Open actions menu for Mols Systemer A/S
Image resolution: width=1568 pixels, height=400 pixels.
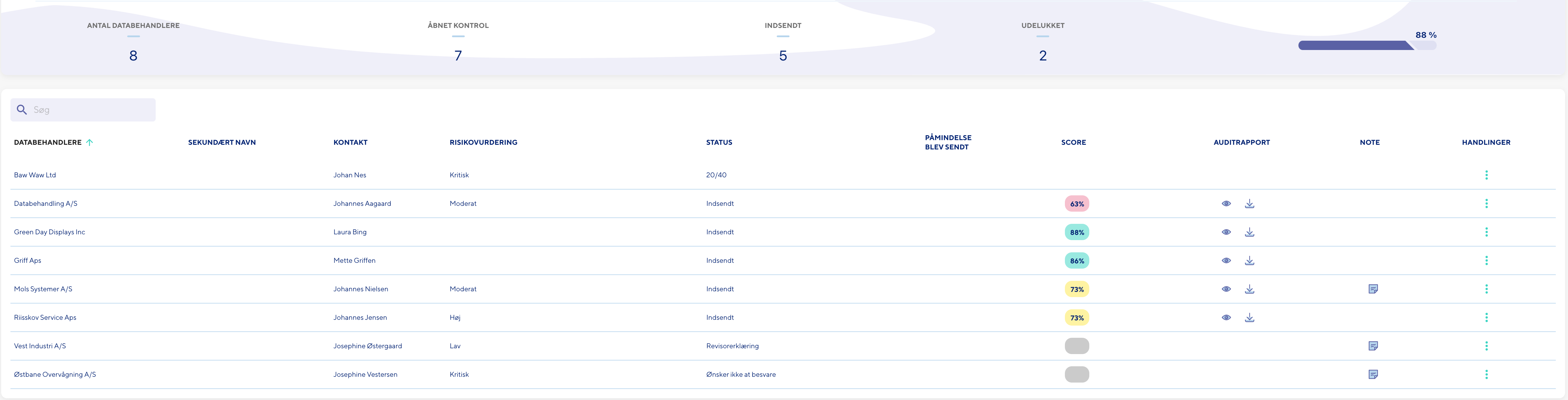pos(1486,289)
